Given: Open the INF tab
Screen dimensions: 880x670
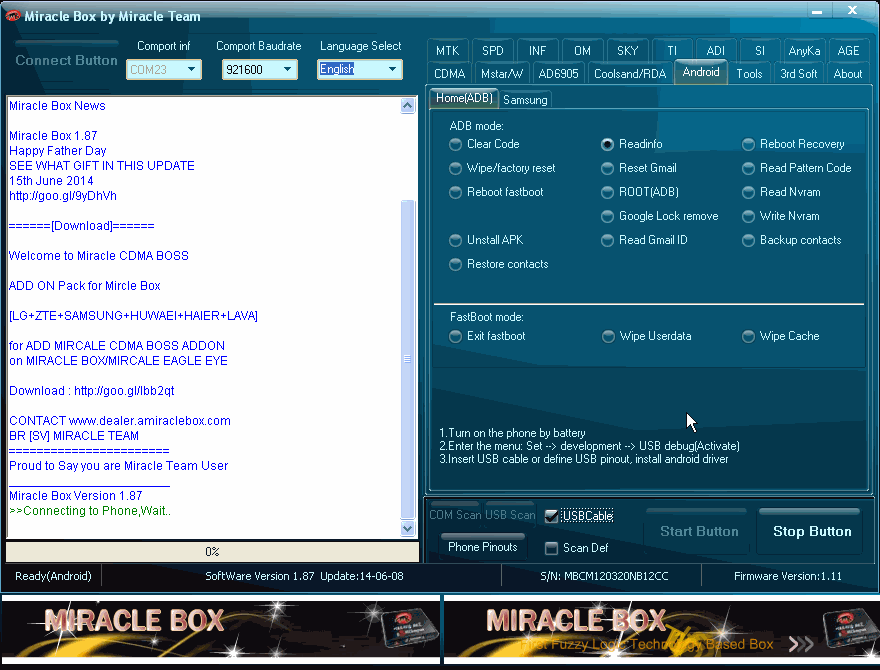Looking at the screenshot, I should point(537,51).
